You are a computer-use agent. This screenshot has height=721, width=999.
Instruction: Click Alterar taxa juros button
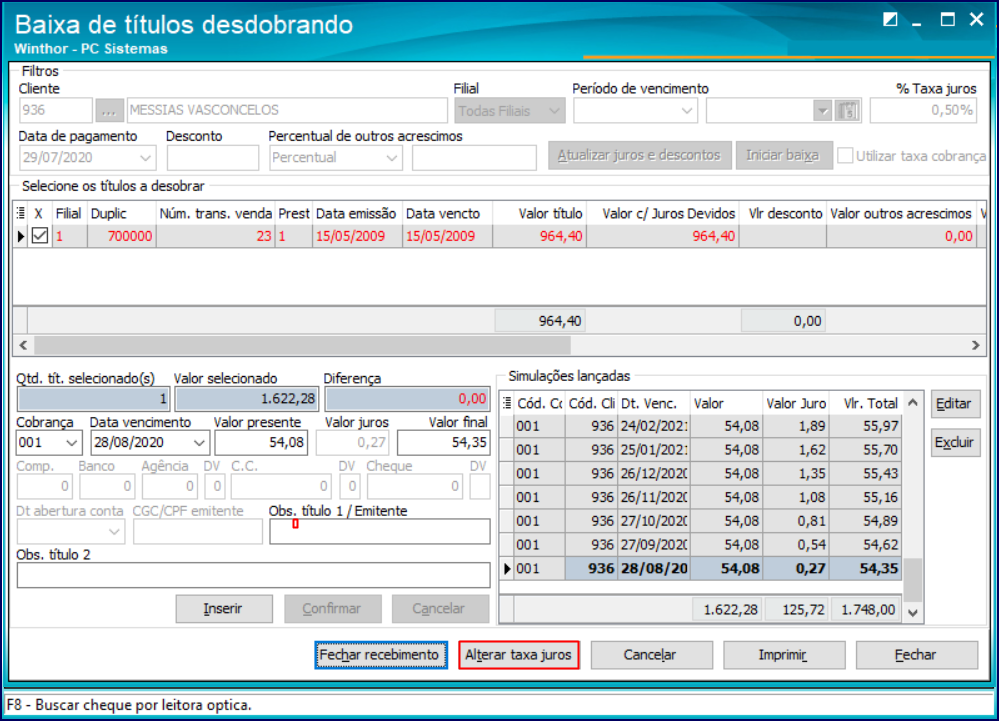(x=519, y=655)
